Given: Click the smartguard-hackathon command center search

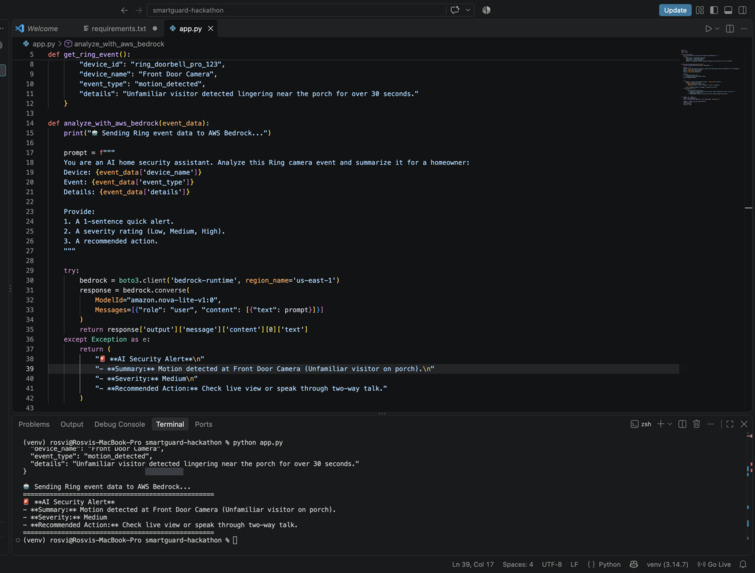Looking at the screenshot, I should point(296,10).
